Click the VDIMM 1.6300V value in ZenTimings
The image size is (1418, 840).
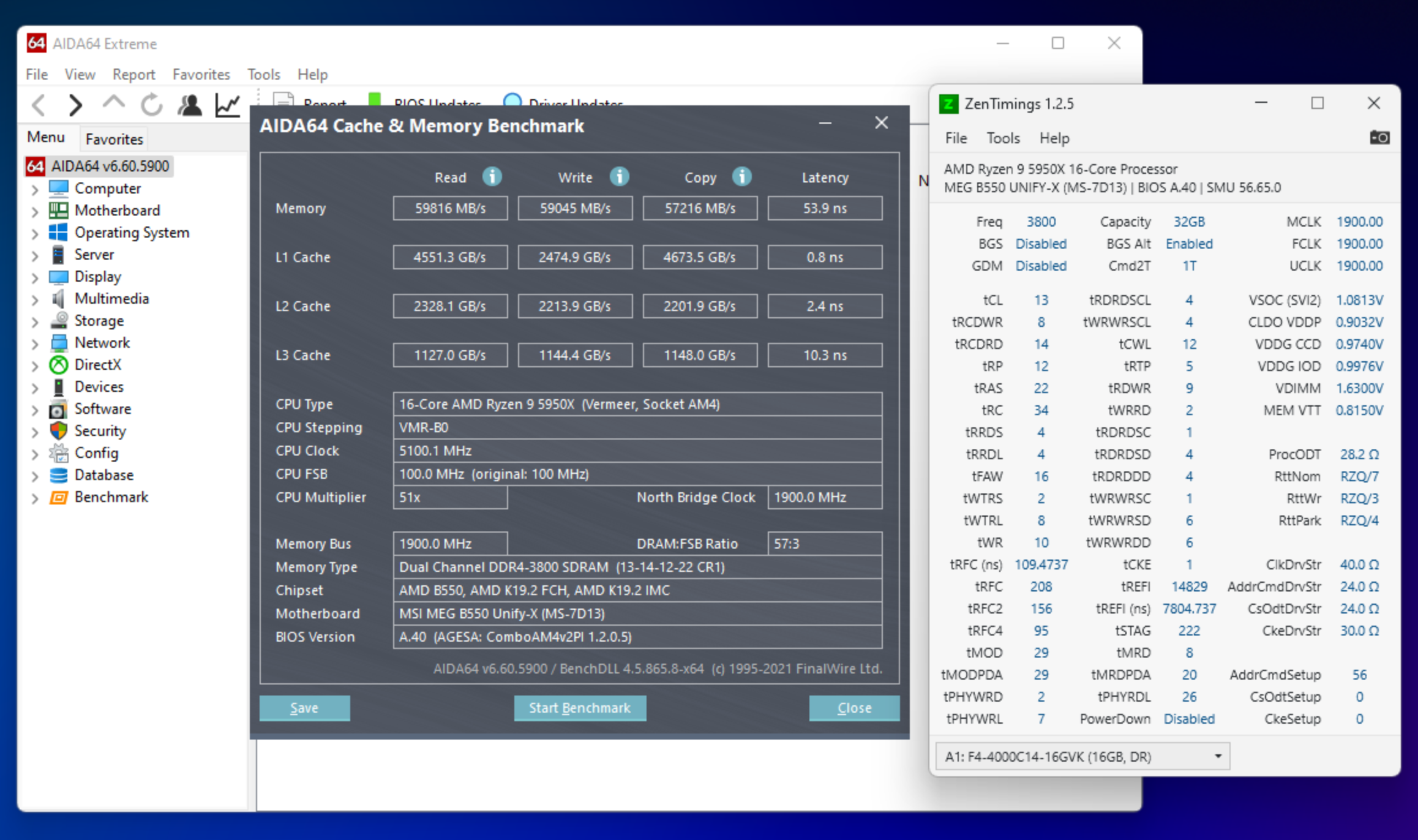click(x=1359, y=388)
